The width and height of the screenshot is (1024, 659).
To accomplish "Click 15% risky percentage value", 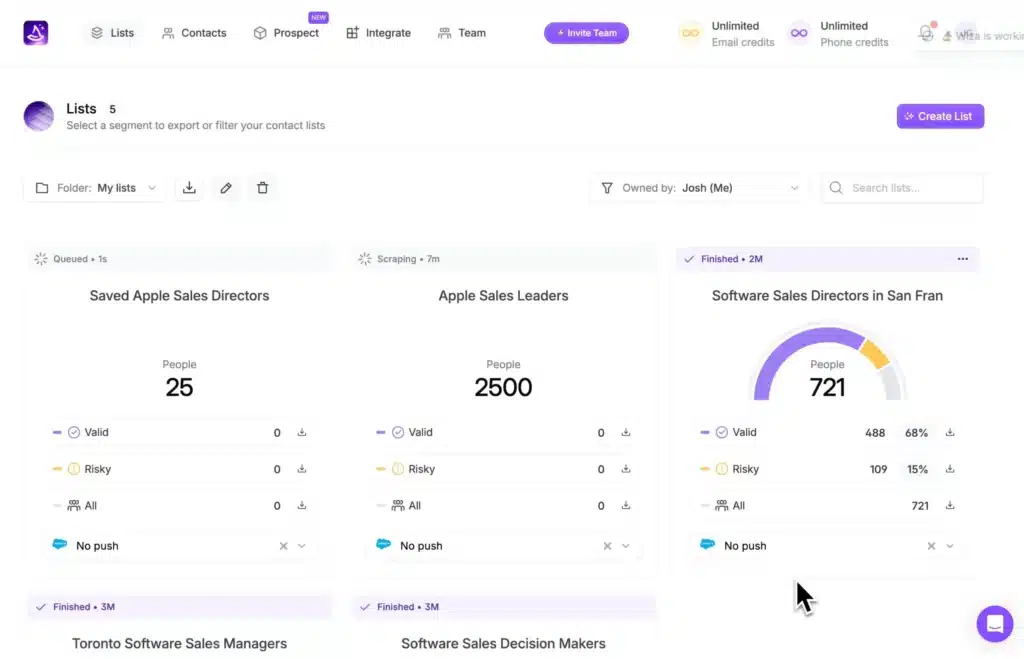I will (917, 470).
